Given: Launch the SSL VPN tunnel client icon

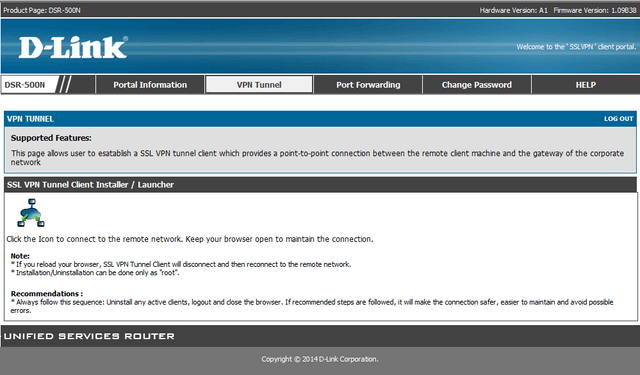Looking at the screenshot, I should [x=31, y=213].
